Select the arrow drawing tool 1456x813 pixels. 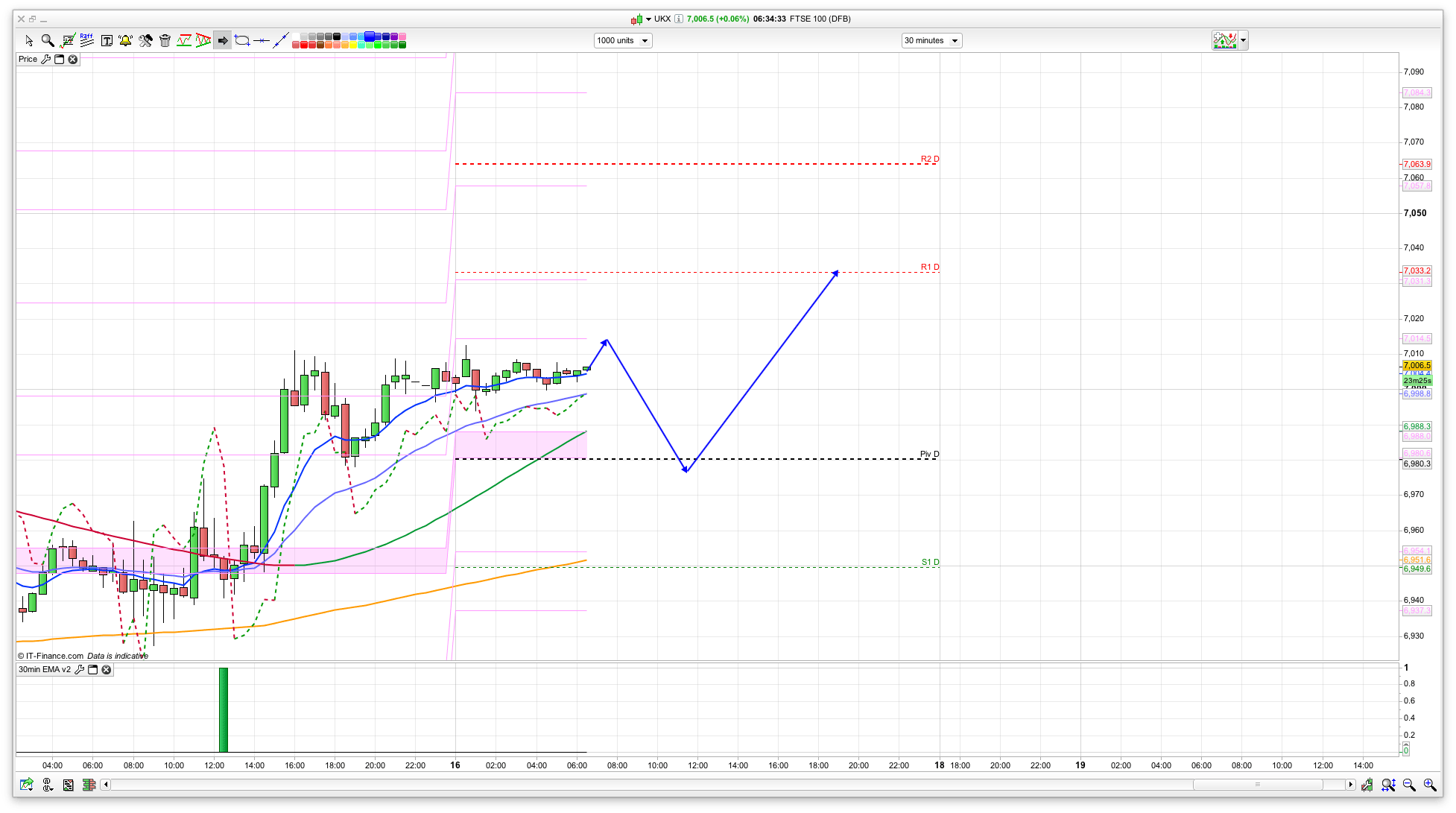pos(223,41)
